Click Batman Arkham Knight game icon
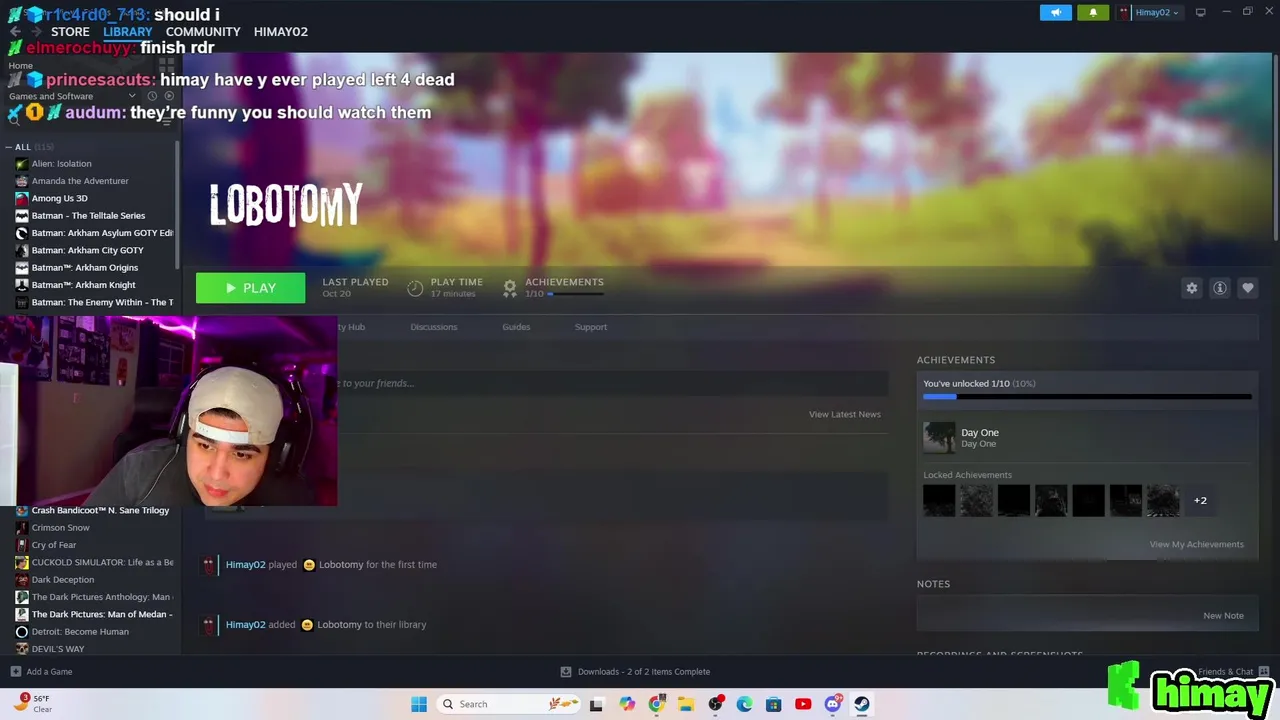 22,285
